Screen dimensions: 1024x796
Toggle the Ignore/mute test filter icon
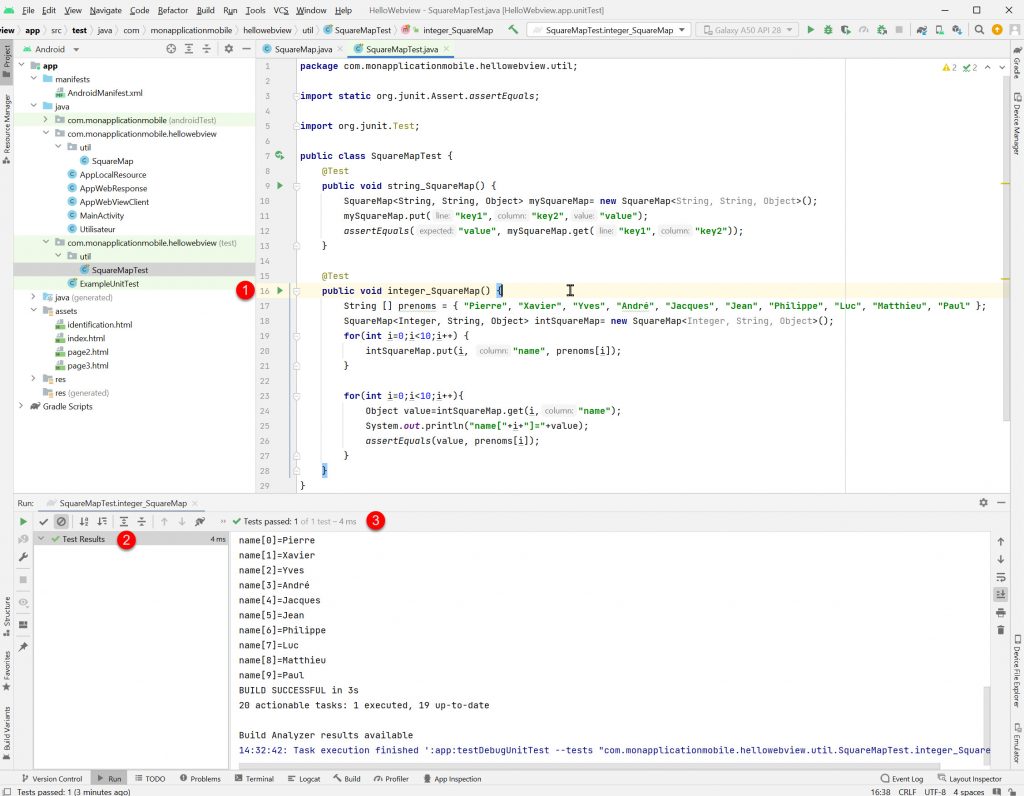click(x=61, y=521)
